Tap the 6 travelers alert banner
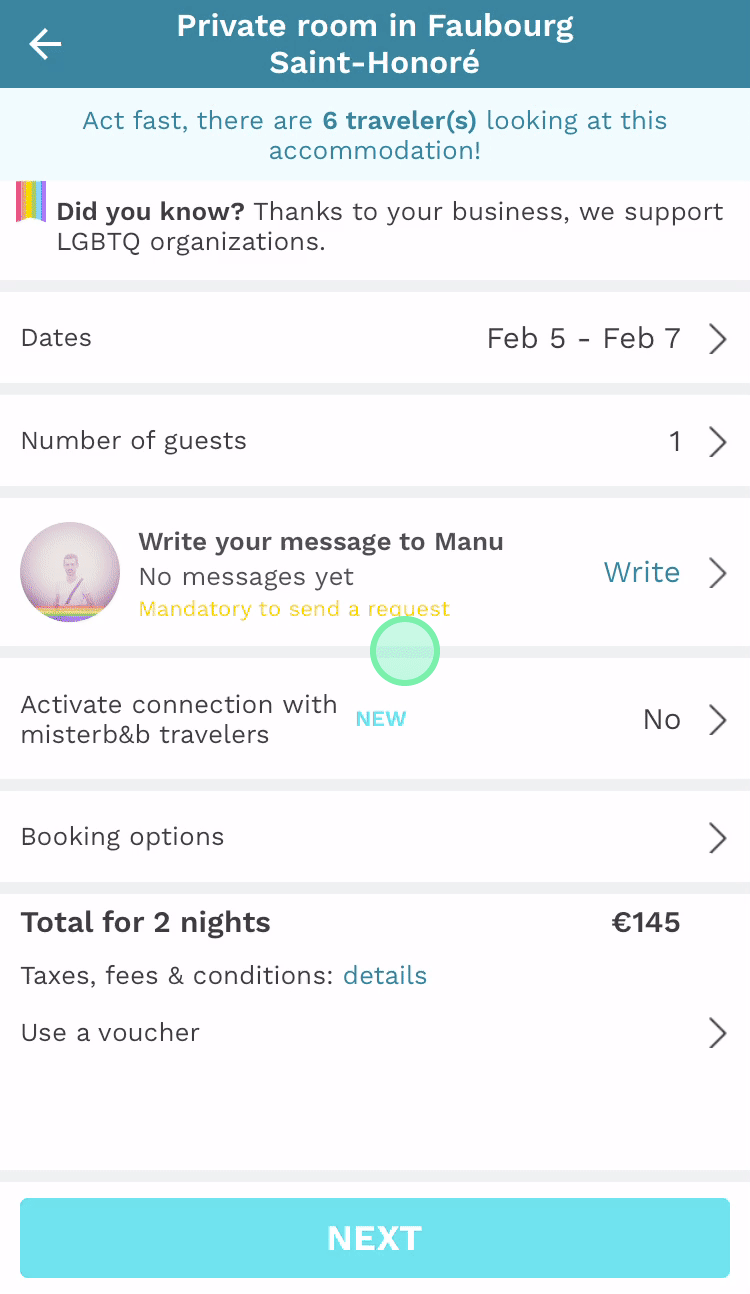 [x=375, y=135]
